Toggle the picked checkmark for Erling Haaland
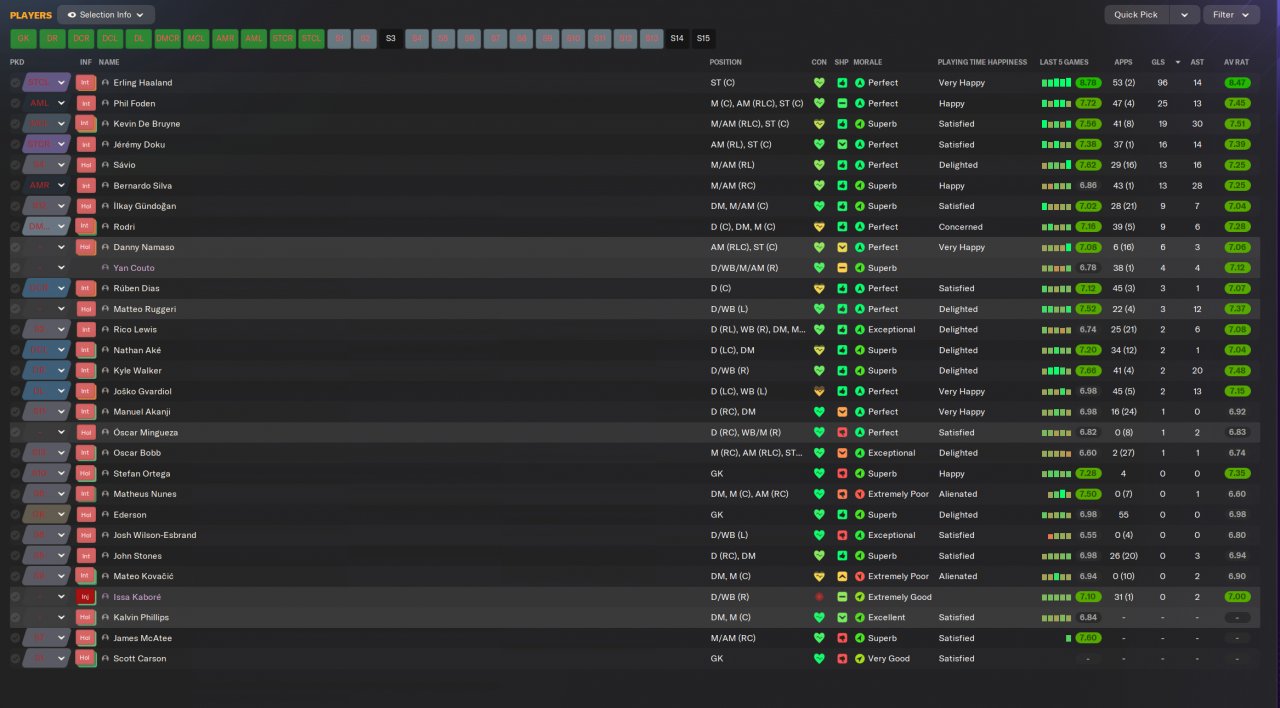Screen dimensions: 1280x708 (x=15, y=83)
